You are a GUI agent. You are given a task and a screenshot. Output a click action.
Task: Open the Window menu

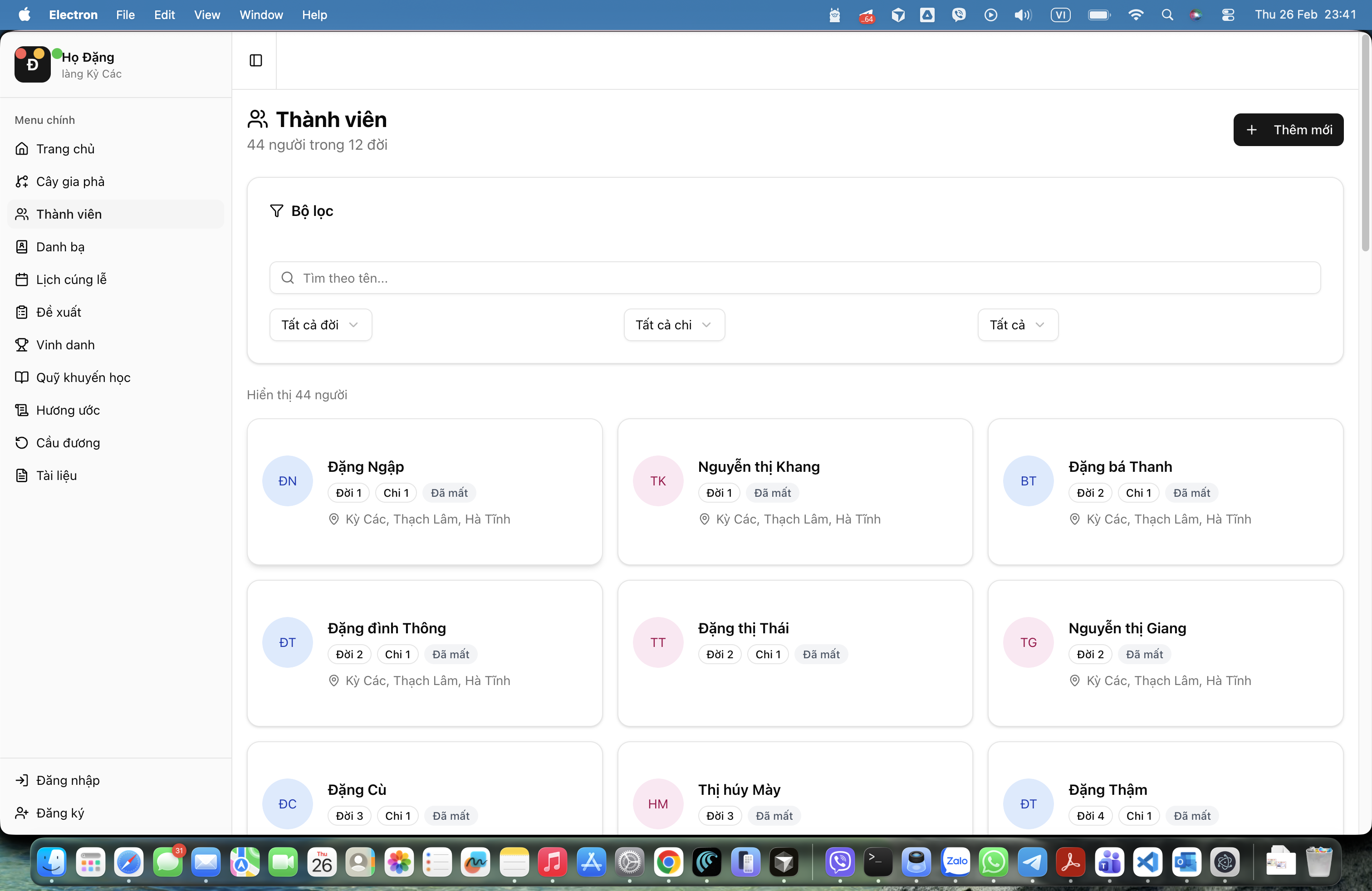[x=260, y=15]
